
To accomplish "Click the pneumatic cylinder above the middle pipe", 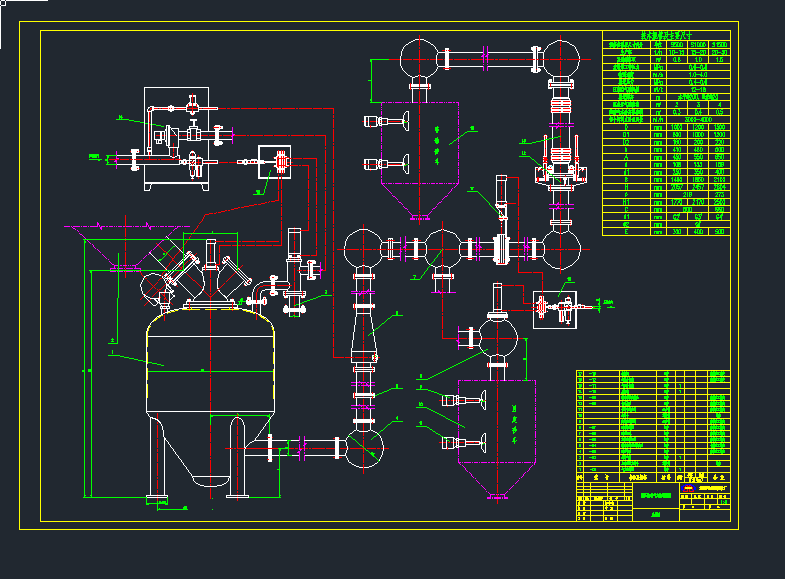I will tap(501, 203).
